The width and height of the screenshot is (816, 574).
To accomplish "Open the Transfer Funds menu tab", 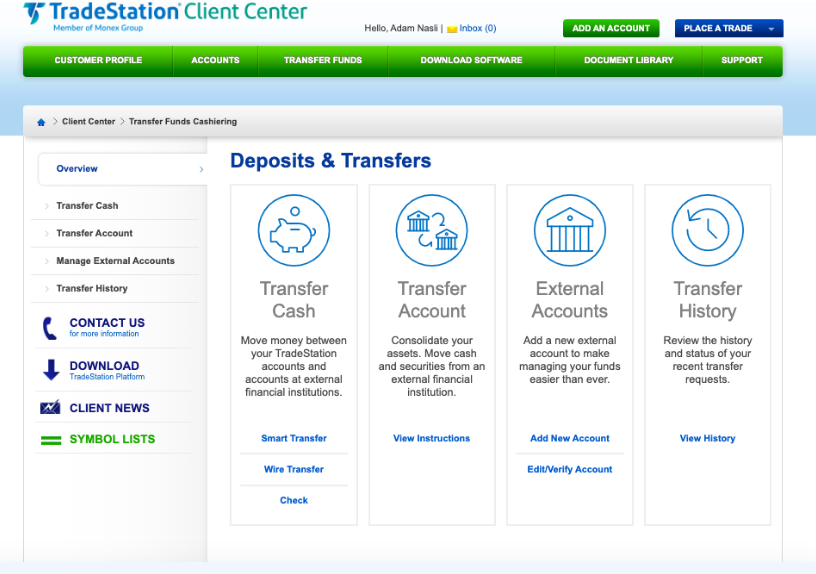I will click(322, 60).
